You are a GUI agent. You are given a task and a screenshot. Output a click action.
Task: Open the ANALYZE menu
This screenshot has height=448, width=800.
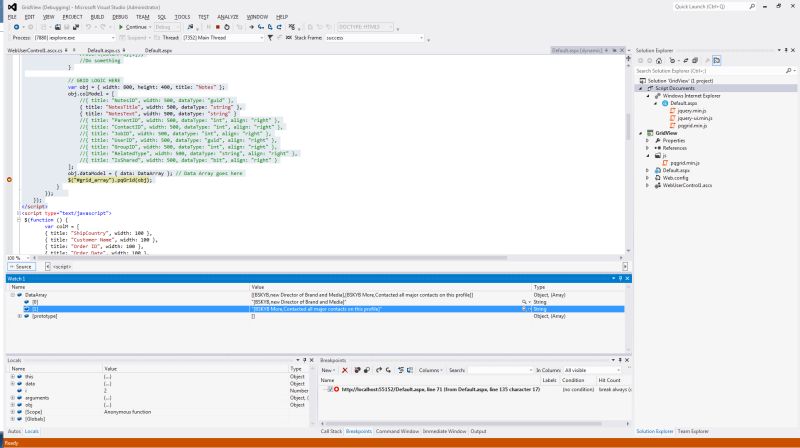[x=228, y=17]
